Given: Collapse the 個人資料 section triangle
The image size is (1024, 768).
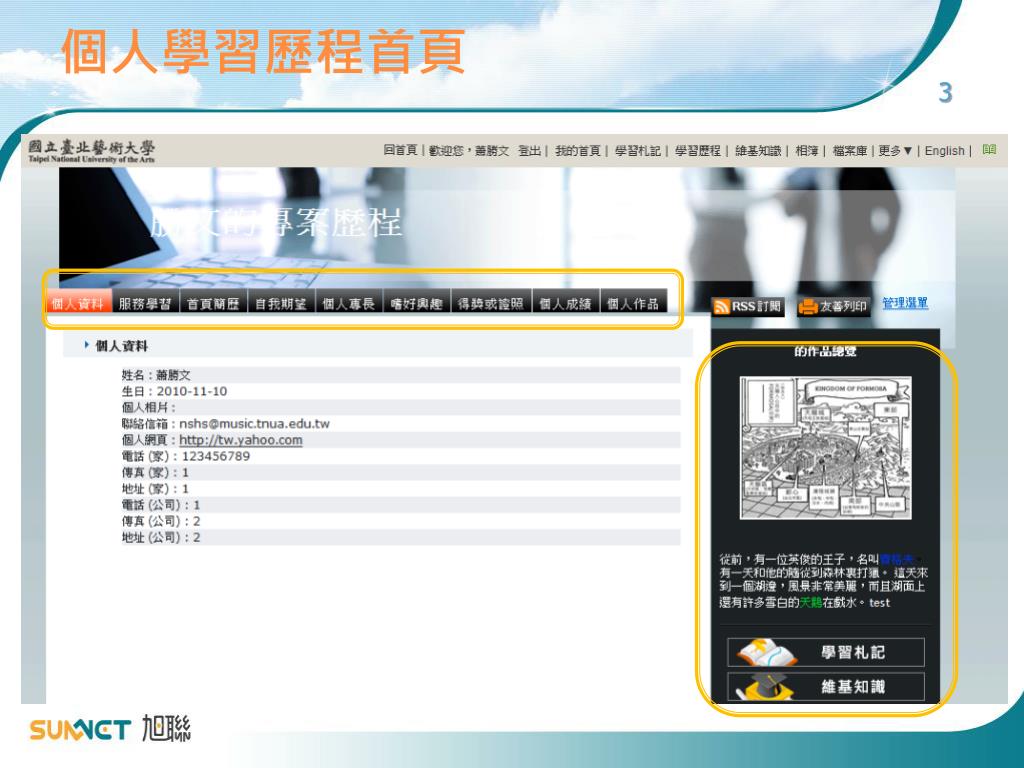Looking at the screenshot, I should pos(86,345).
